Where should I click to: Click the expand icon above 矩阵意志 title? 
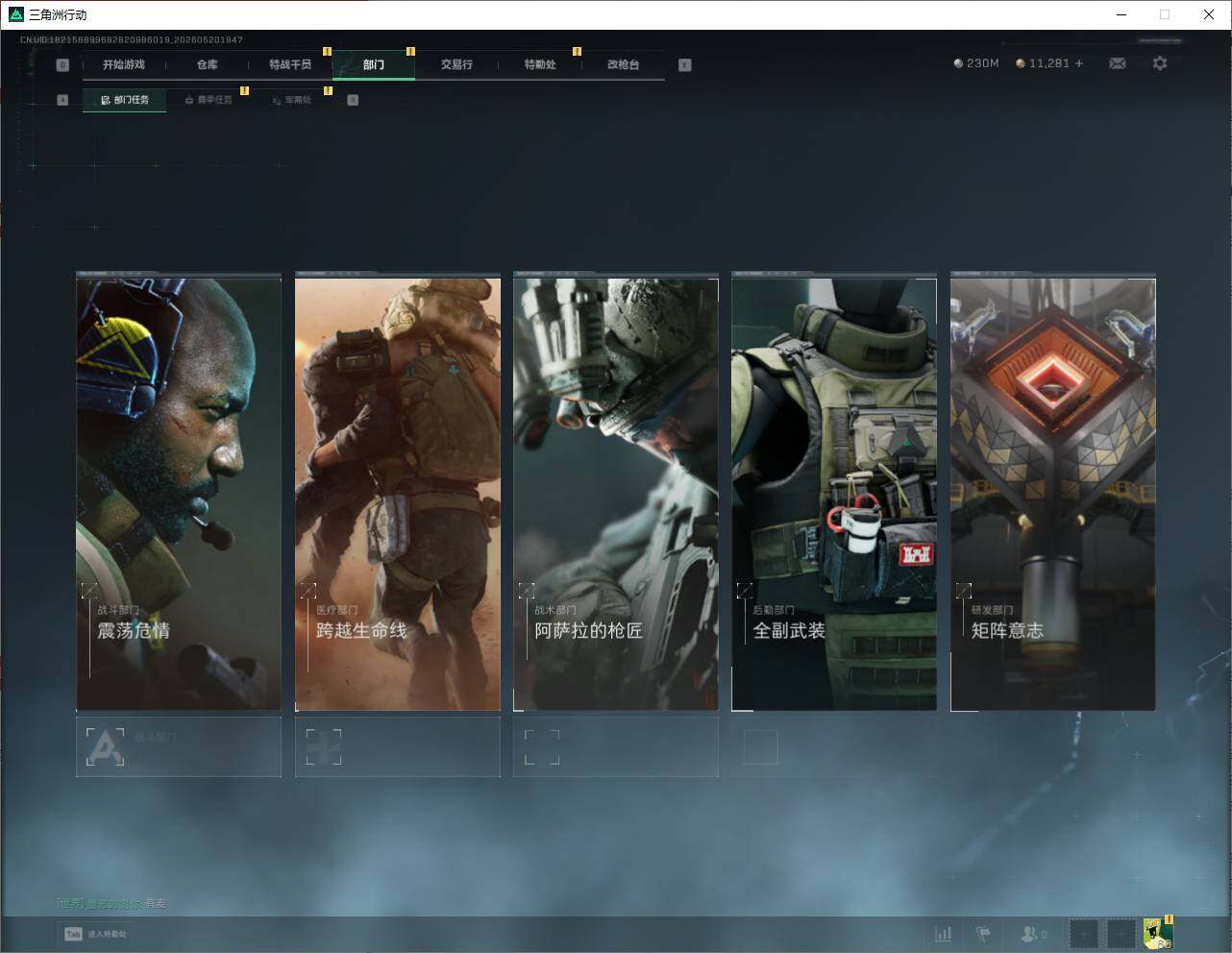point(964,590)
